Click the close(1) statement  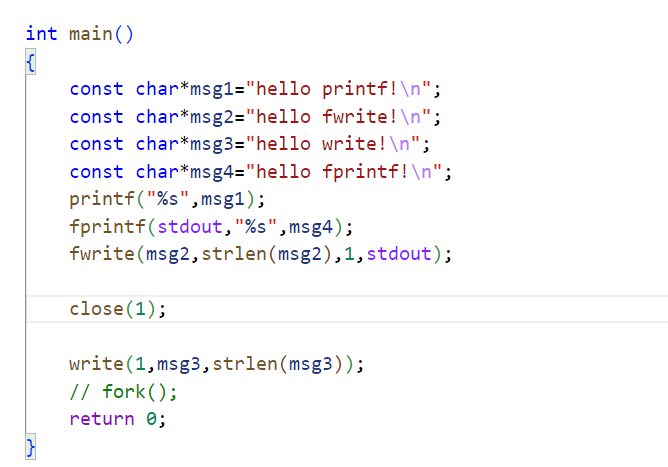[x=118, y=309]
